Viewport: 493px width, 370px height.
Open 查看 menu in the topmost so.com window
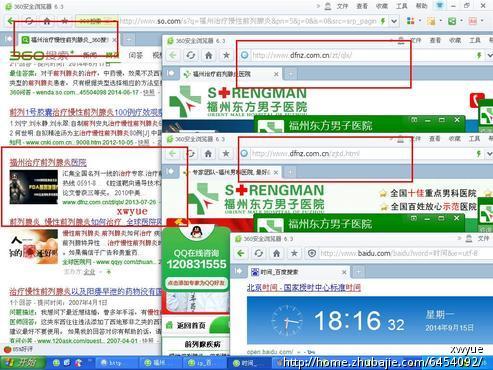pyautogui.click(x=362, y=6)
